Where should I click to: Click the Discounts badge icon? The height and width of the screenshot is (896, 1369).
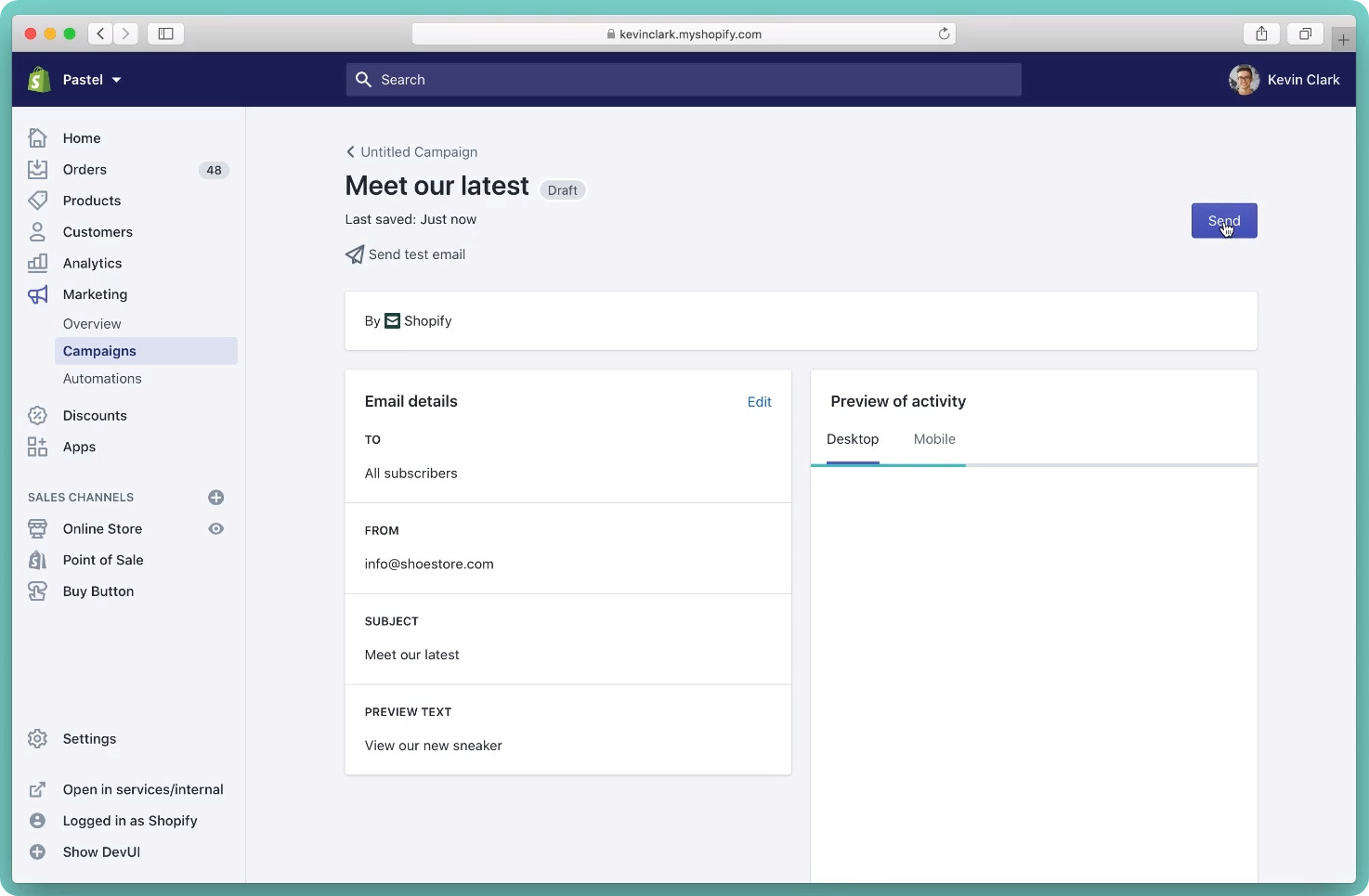(37, 415)
